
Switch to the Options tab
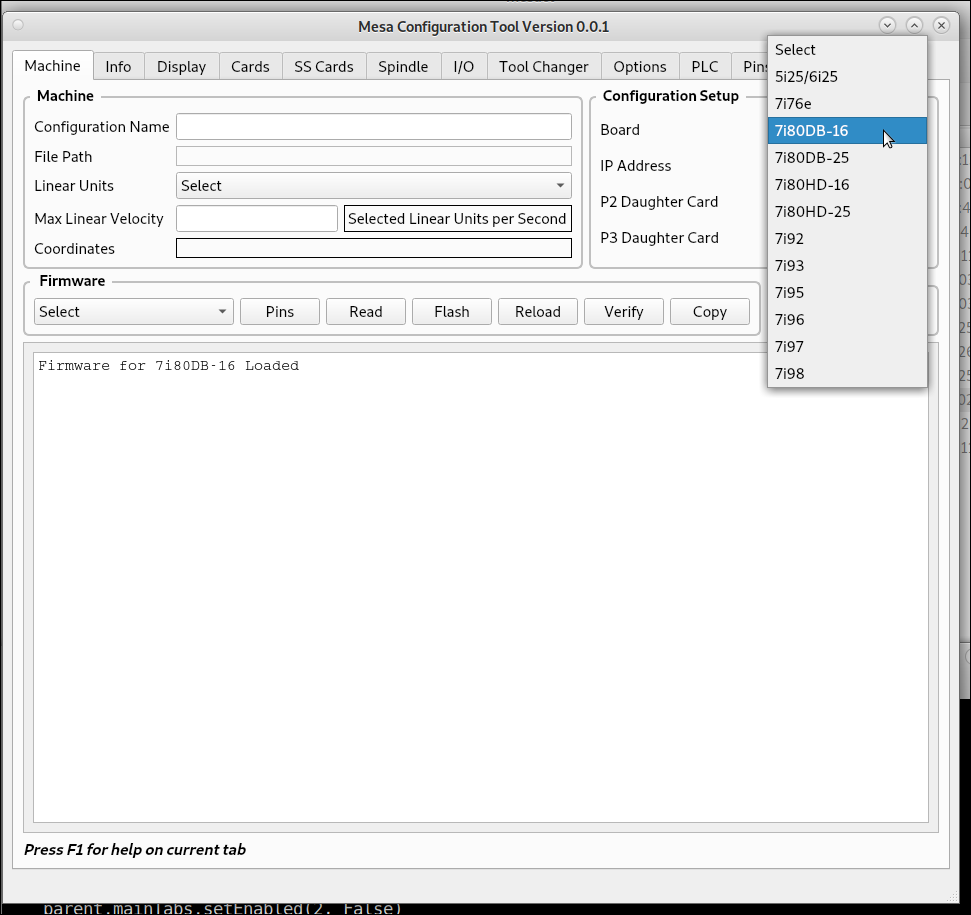[640, 66]
